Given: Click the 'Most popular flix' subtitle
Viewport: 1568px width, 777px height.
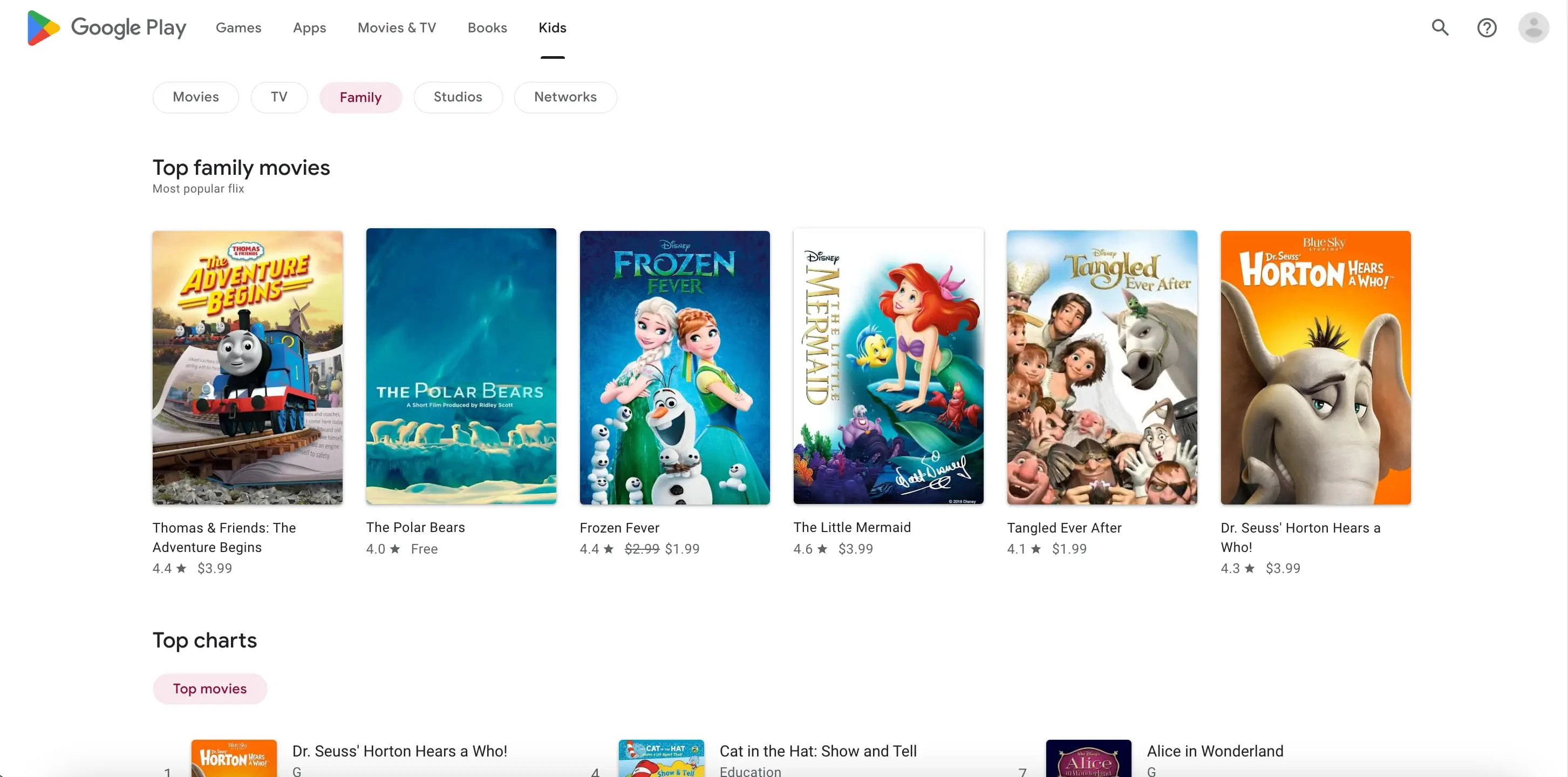Looking at the screenshot, I should point(198,189).
